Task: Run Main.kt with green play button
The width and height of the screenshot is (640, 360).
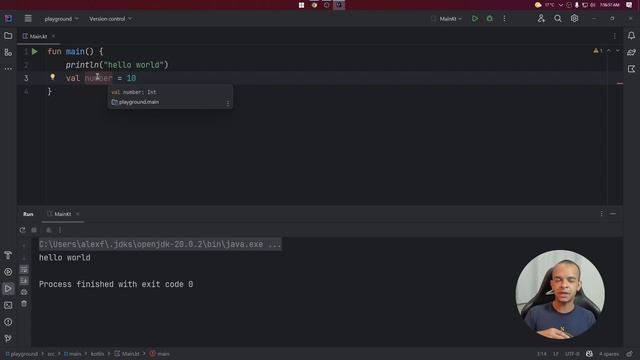Action: [475, 19]
